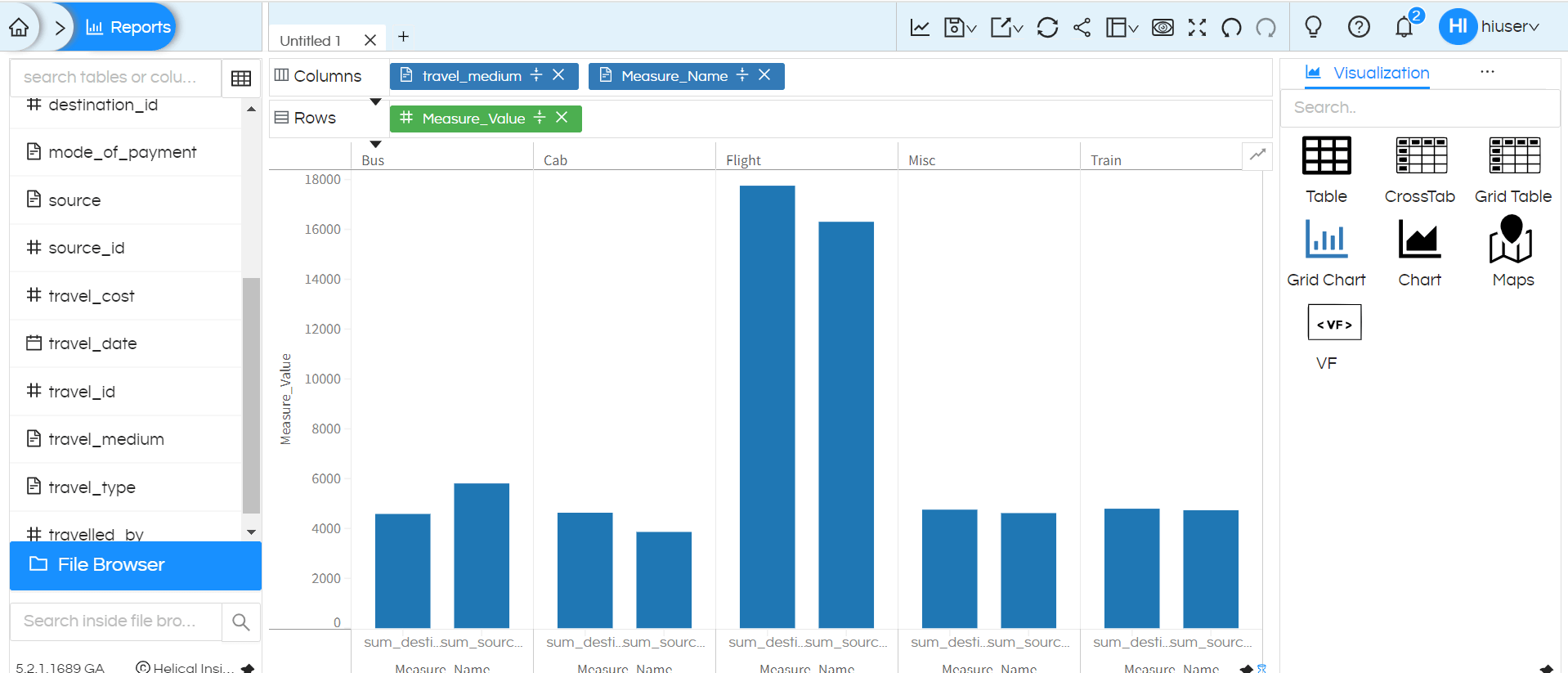Select the travel_type column
This screenshot has width=1568, height=673.
pyautogui.click(x=92, y=487)
